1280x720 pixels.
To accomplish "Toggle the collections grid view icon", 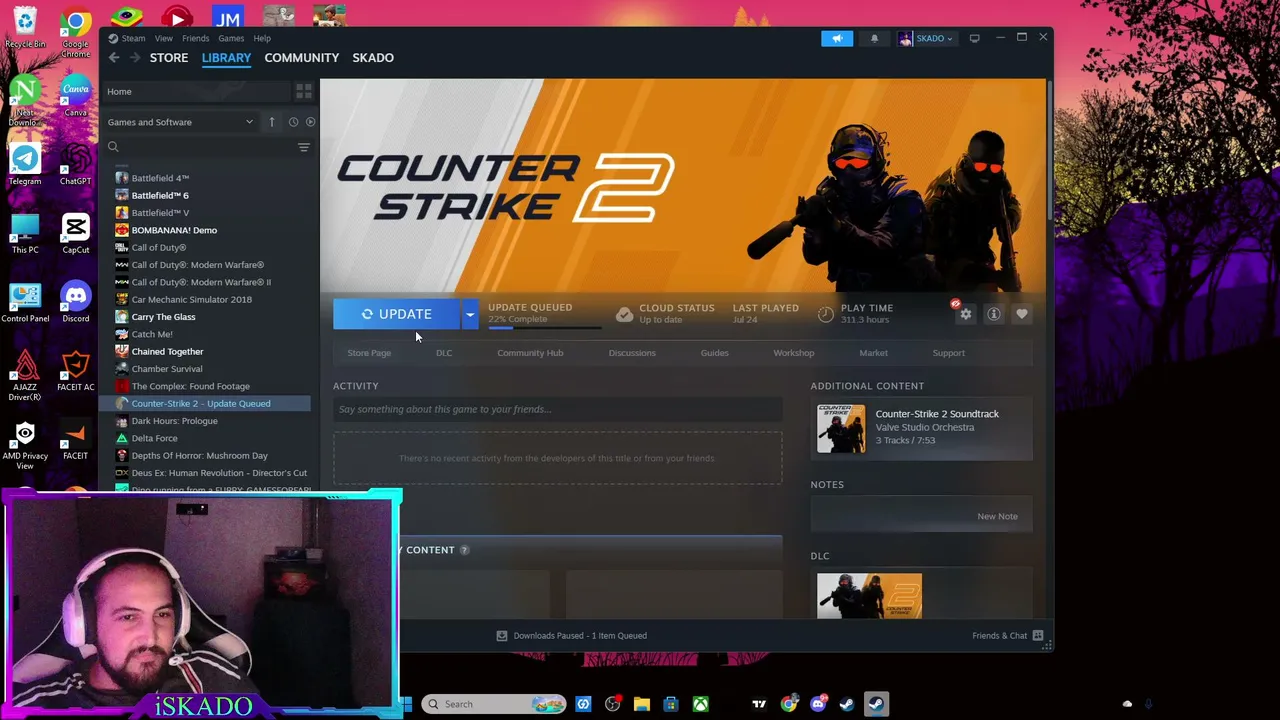I will pyautogui.click(x=304, y=91).
